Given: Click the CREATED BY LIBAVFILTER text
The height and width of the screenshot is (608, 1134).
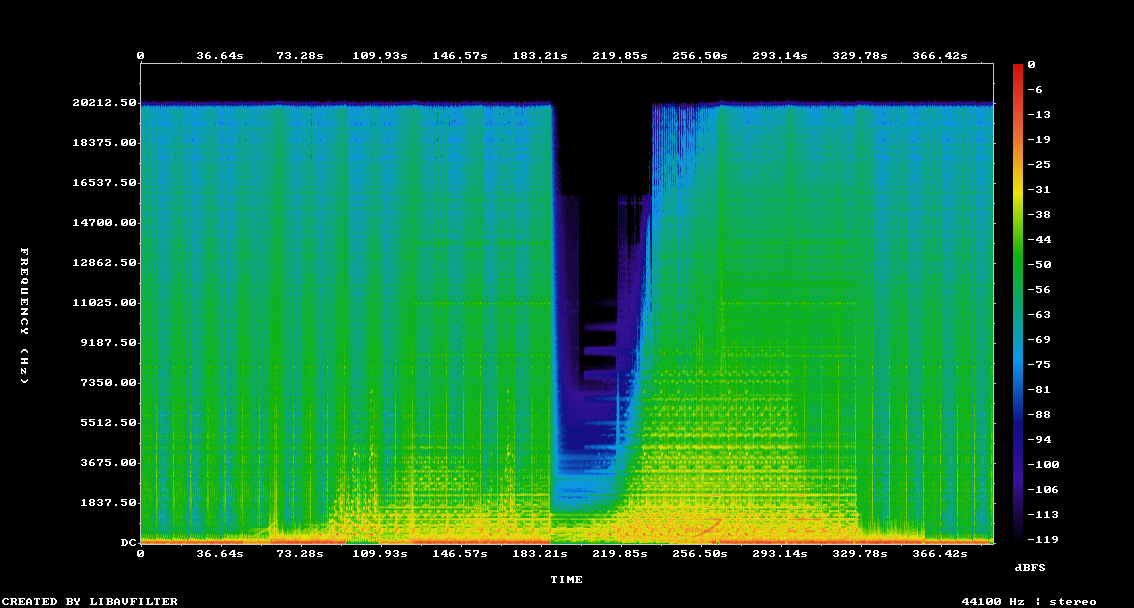Looking at the screenshot, I should (x=90, y=601).
